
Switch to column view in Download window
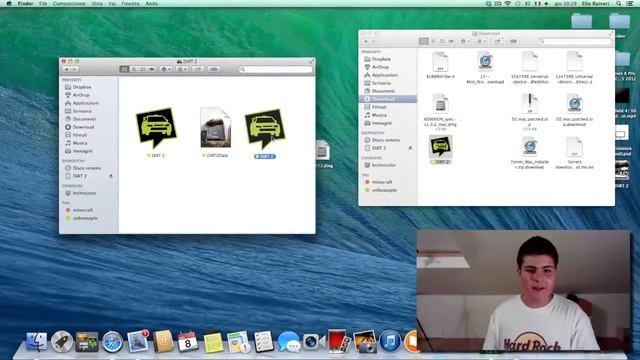point(442,41)
